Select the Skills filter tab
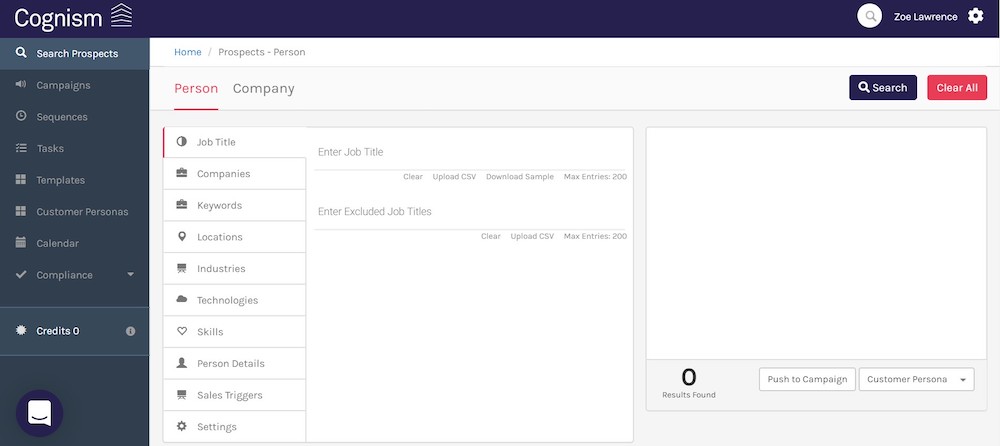The width and height of the screenshot is (1000, 446). (235, 332)
